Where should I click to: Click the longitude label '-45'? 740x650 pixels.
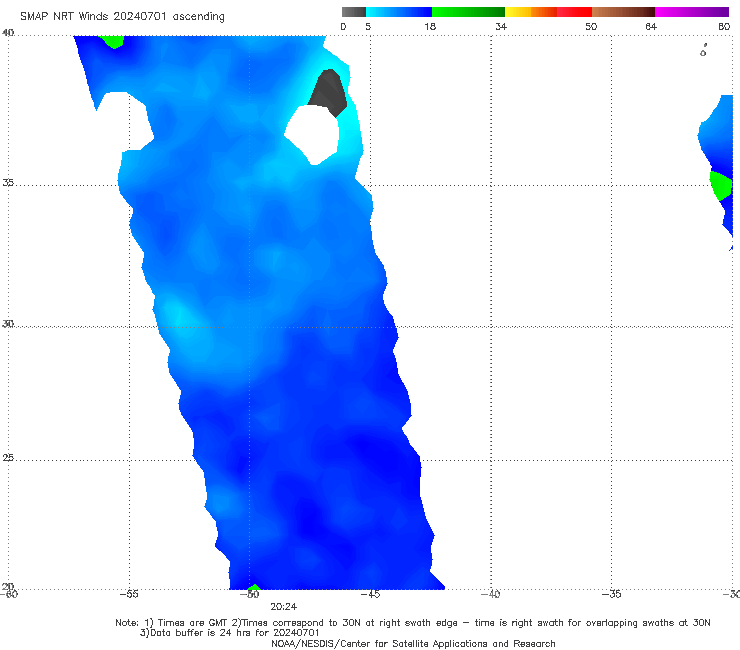370,594
